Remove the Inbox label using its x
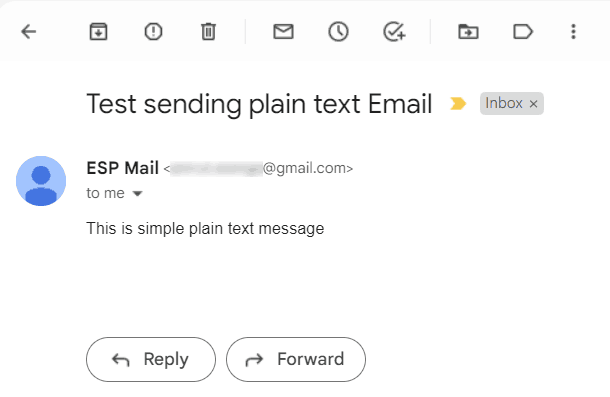610x397 pixels. 533,104
